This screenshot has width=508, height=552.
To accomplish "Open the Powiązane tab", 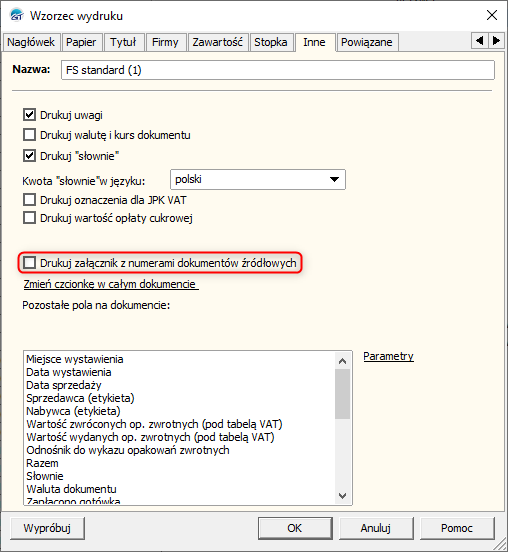I will click(367, 42).
